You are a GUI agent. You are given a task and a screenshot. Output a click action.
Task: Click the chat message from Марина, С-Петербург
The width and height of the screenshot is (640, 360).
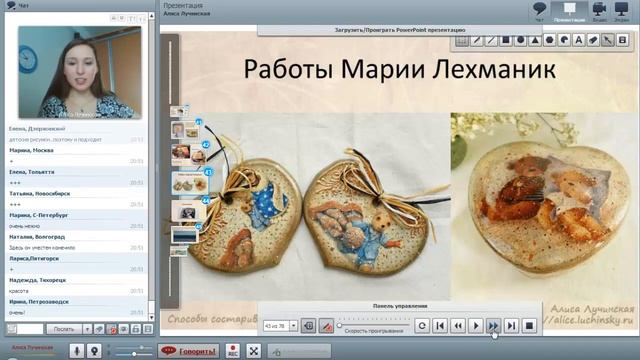click(x=76, y=220)
